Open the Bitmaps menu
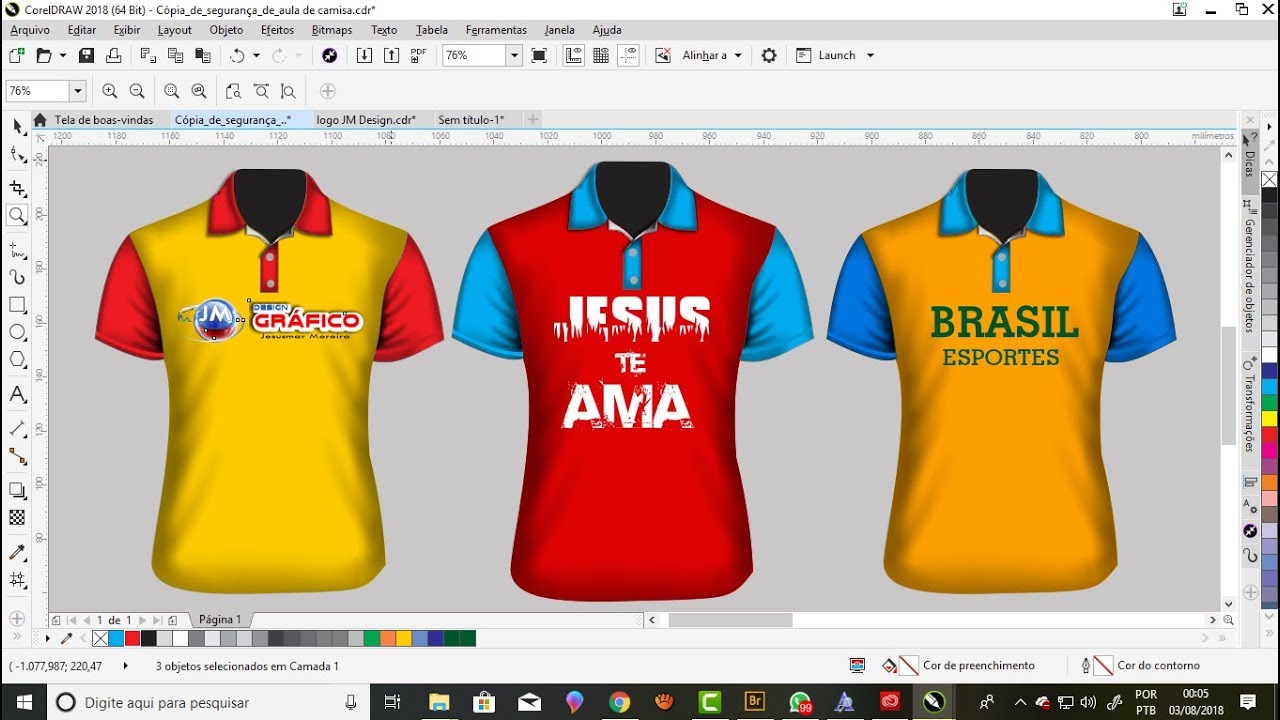 (x=331, y=30)
